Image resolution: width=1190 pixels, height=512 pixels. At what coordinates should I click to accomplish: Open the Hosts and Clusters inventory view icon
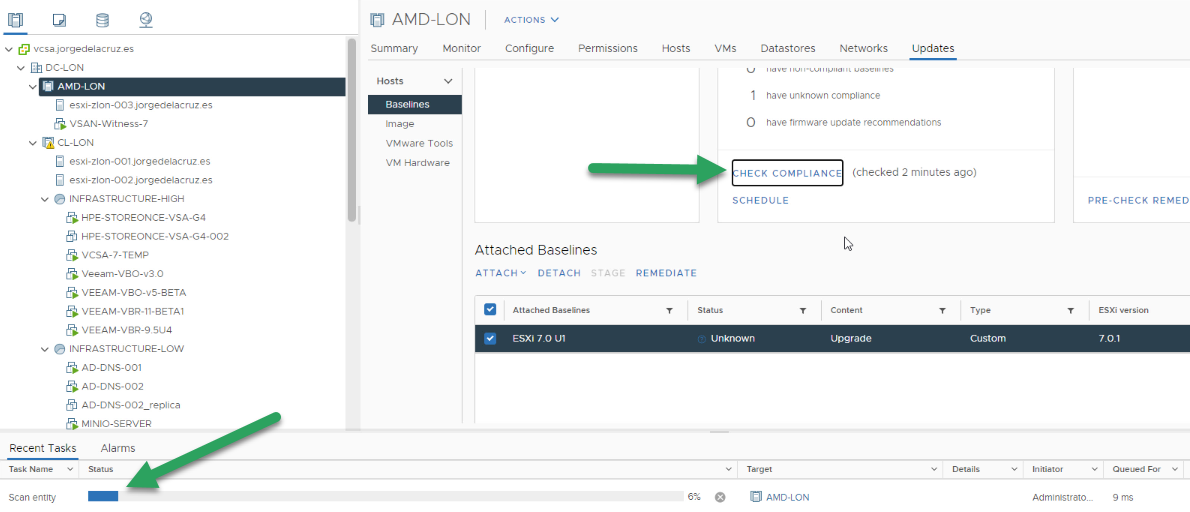tap(15, 19)
